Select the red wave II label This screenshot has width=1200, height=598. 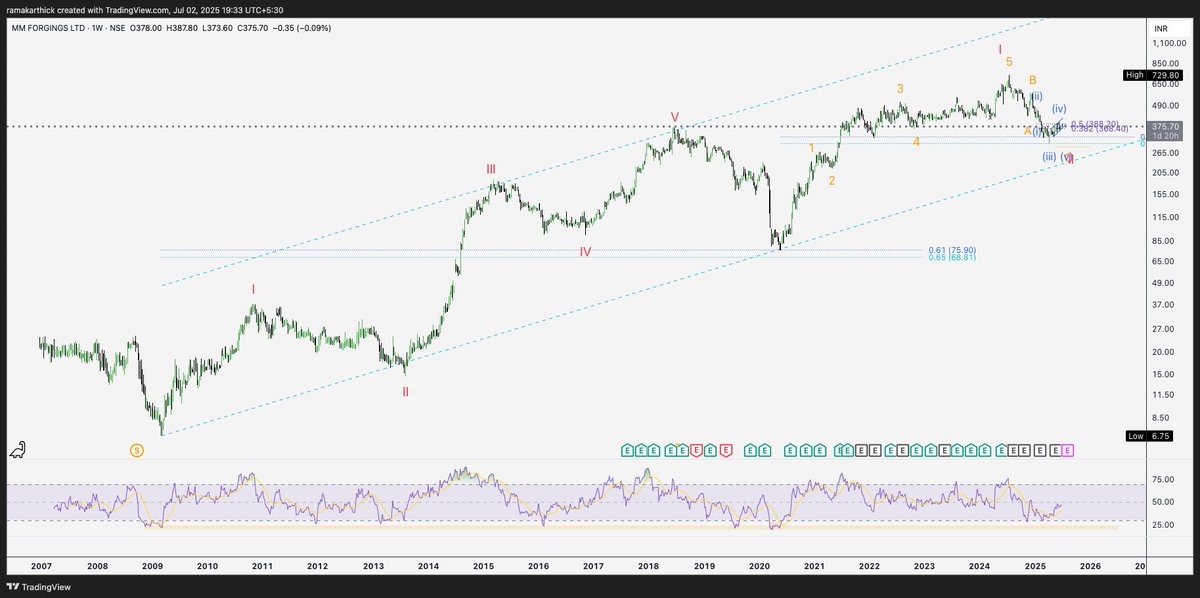[x=405, y=391]
